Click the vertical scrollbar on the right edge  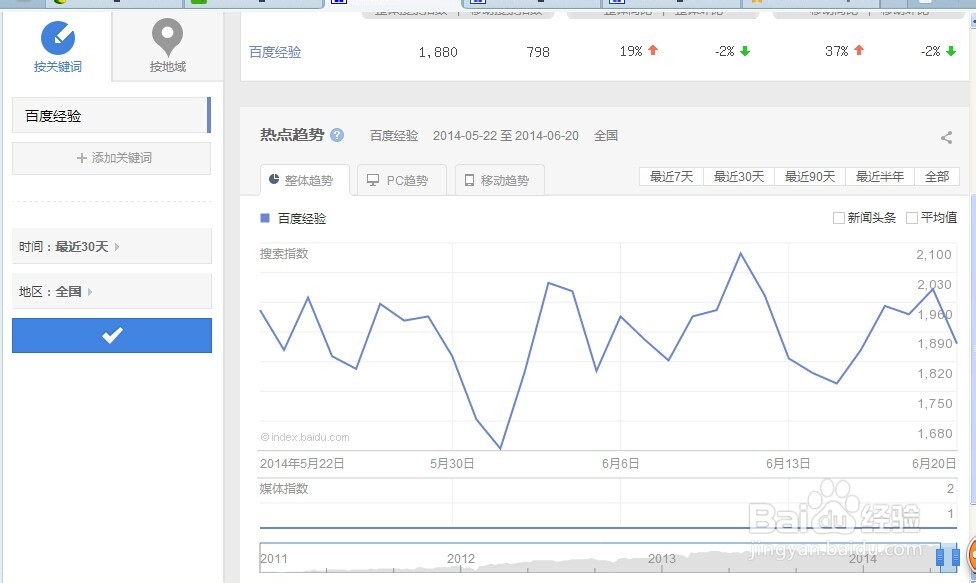(973, 348)
